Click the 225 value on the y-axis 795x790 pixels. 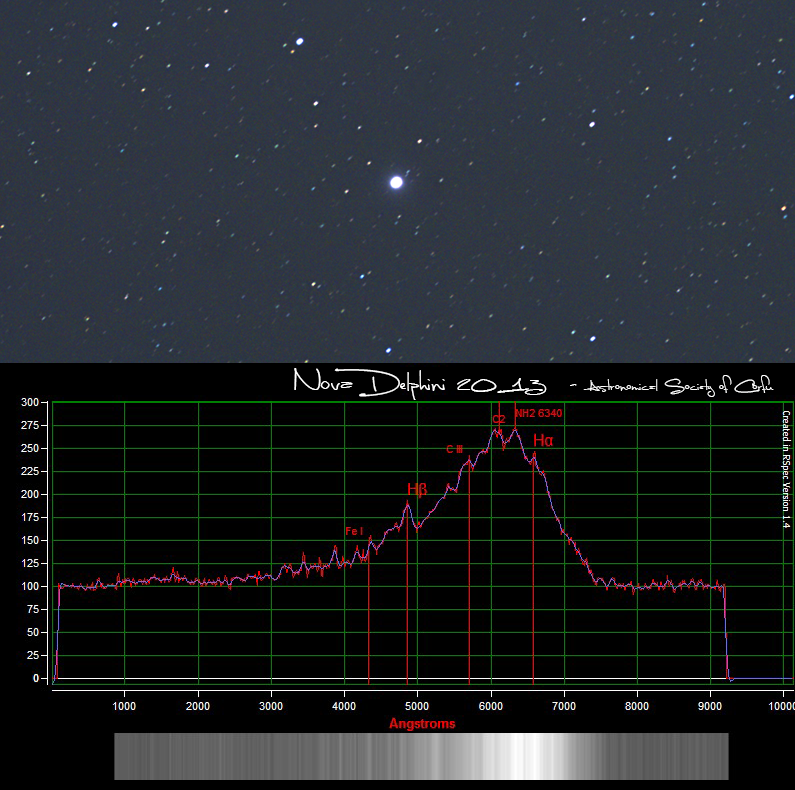(29, 472)
